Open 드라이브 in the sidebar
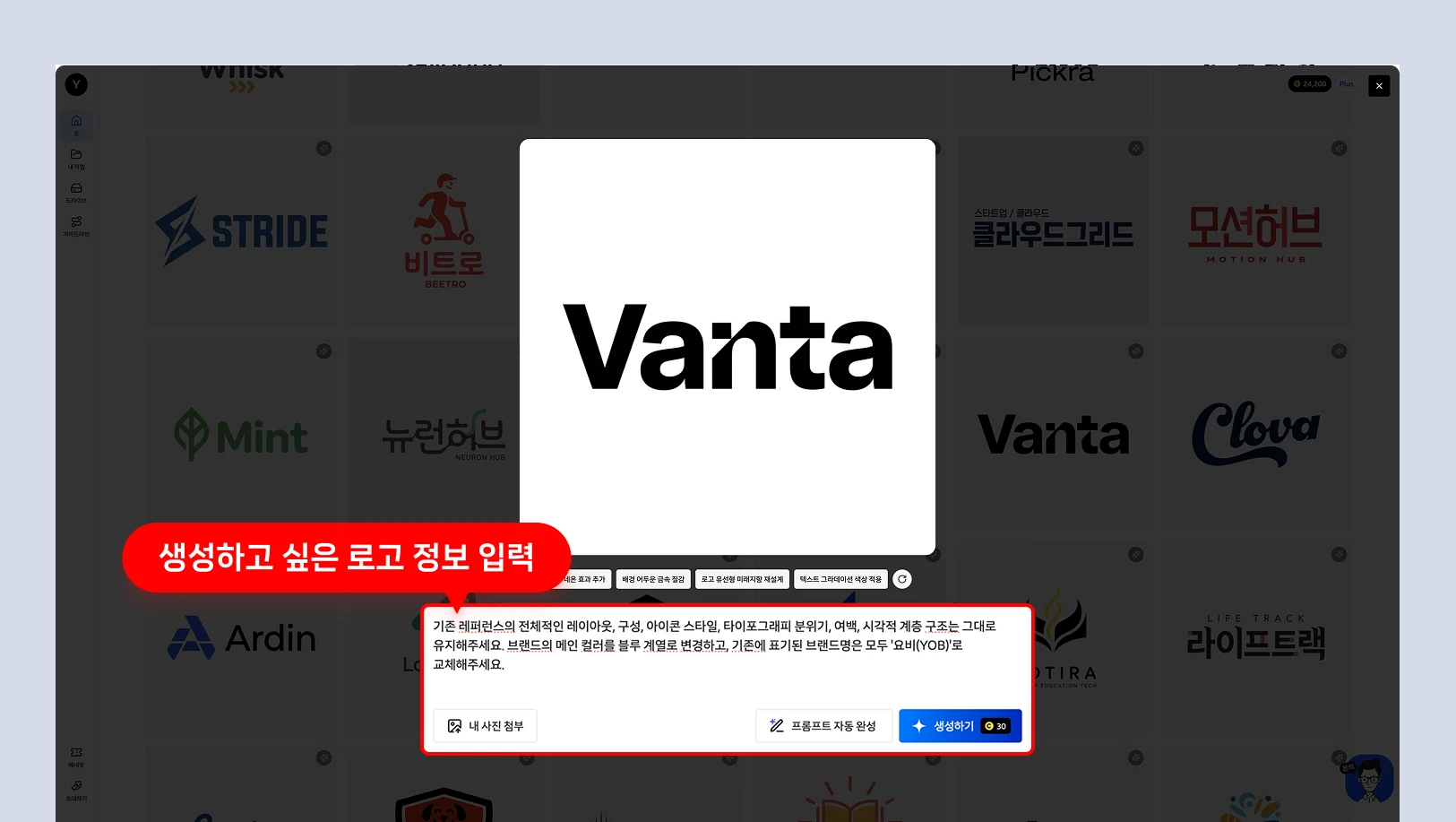 point(76,192)
